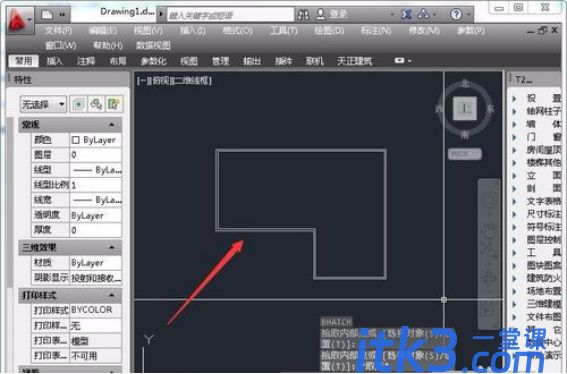
Task: Open the AutoCAD application menu logo button
Action: (x=20, y=21)
